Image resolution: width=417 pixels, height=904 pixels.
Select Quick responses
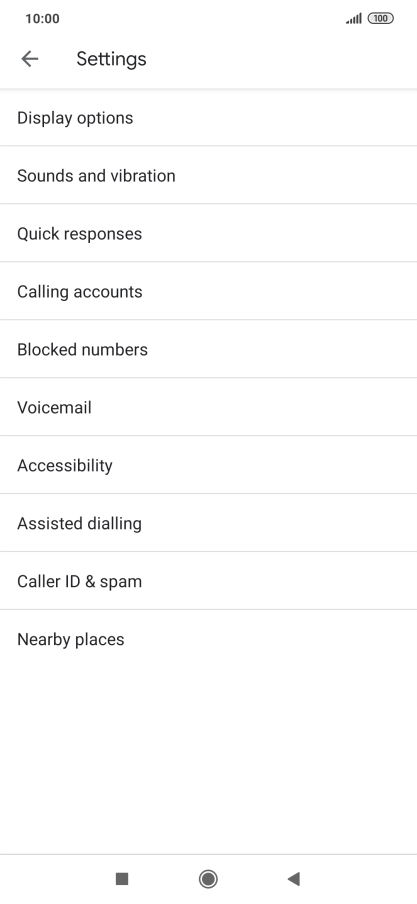[208, 233]
